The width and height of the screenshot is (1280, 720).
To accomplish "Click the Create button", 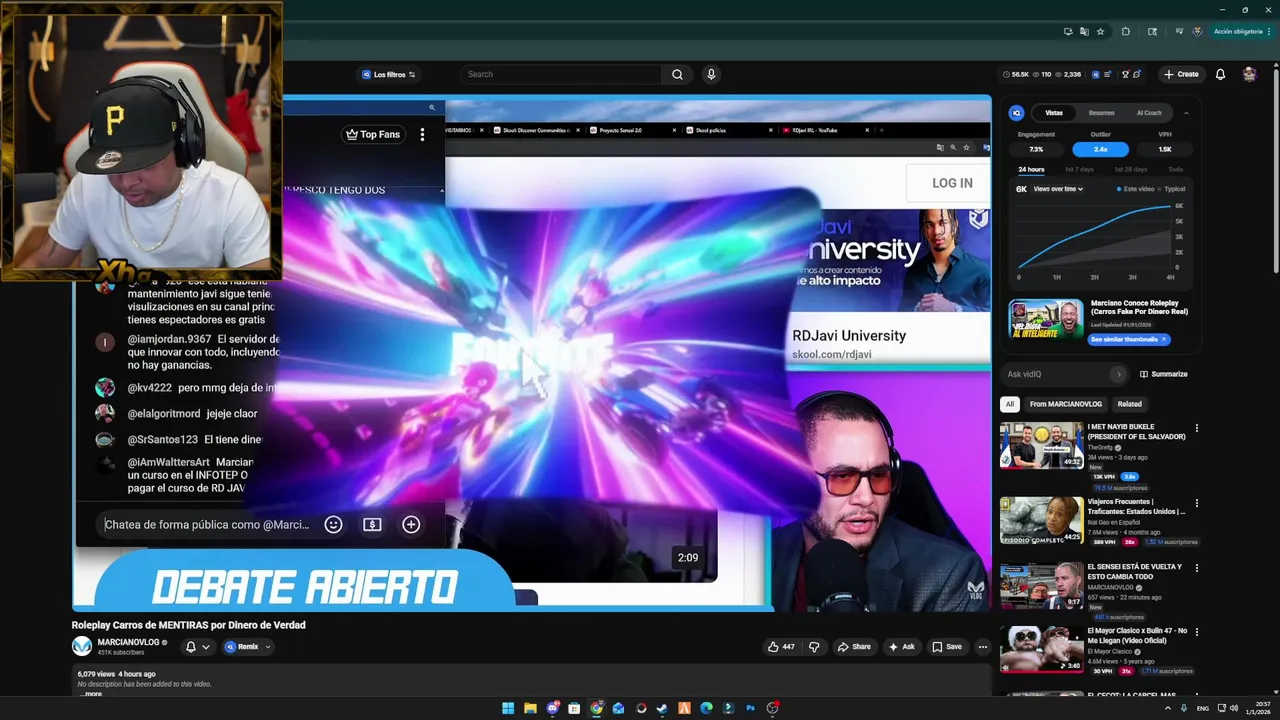I will [1181, 74].
